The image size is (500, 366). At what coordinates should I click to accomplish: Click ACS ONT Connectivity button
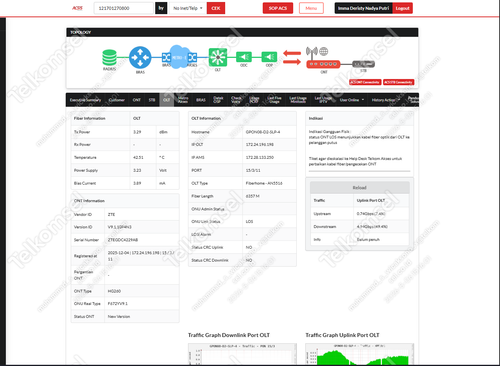click(365, 82)
